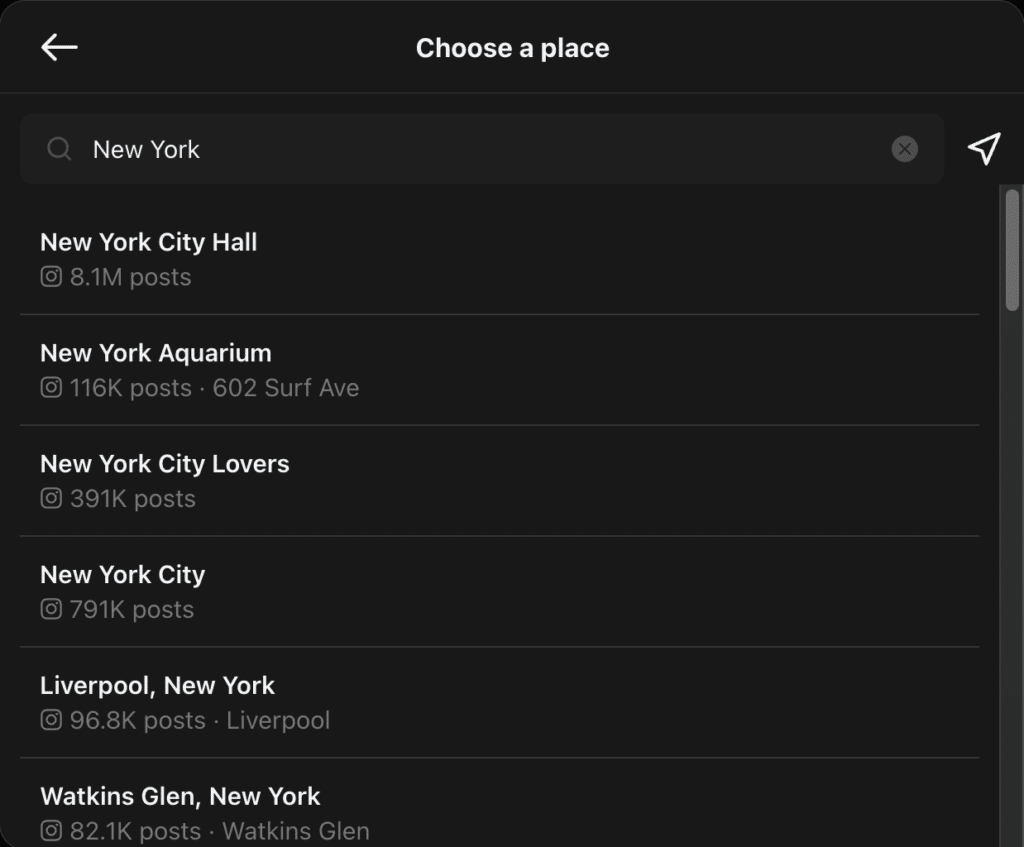Click the 602 Surf Ave address text
1024x847 pixels.
[286, 388]
